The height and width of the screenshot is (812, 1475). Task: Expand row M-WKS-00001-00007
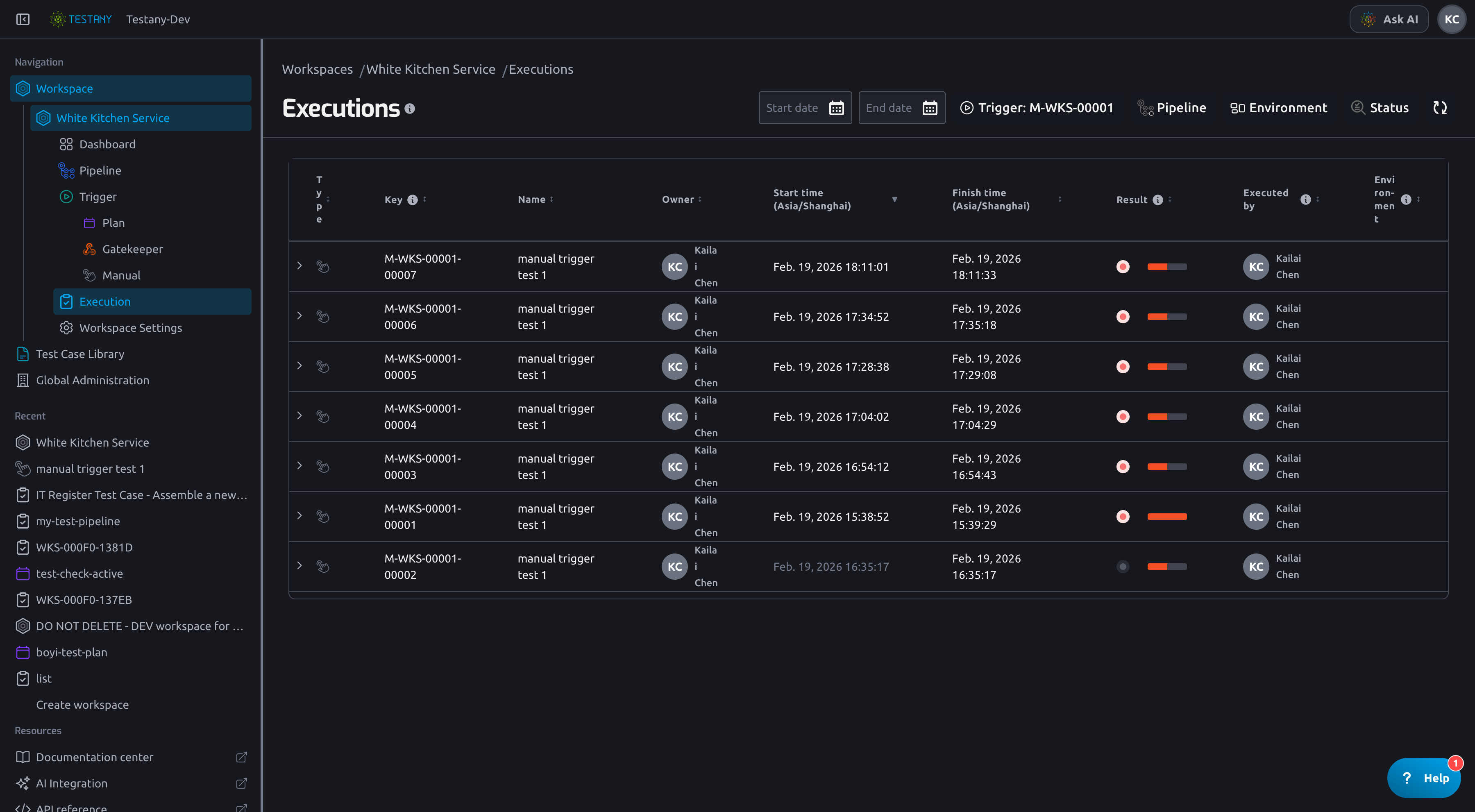click(x=300, y=266)
